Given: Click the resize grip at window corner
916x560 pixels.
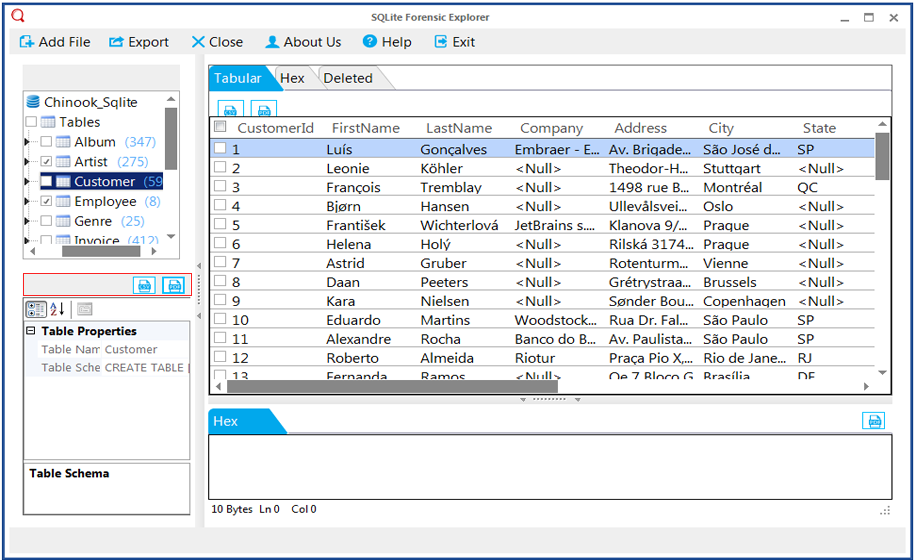Looking at the screenshot, I should click(x=885, y=510).
